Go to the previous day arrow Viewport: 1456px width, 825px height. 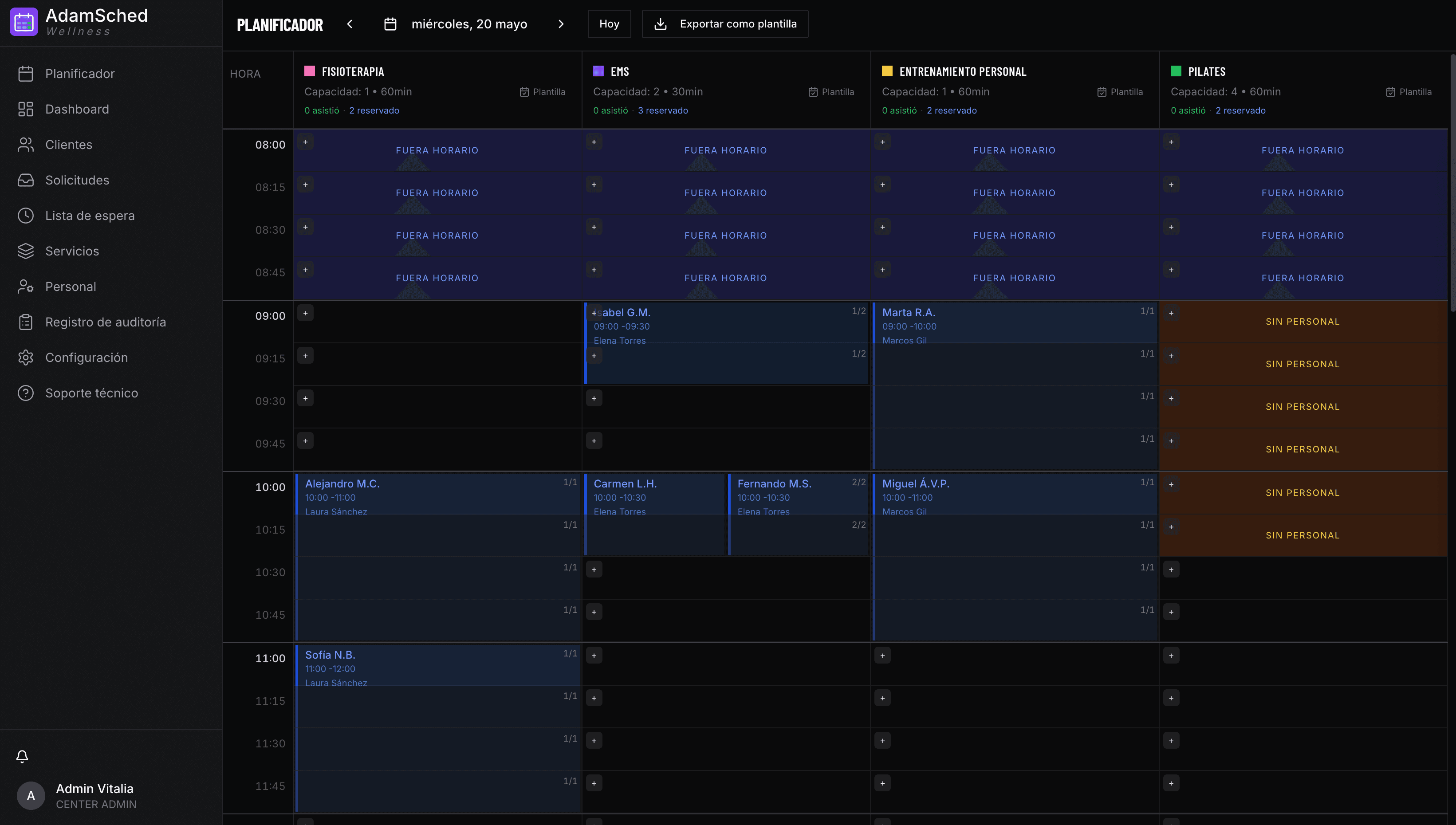(x=350, y=24)
